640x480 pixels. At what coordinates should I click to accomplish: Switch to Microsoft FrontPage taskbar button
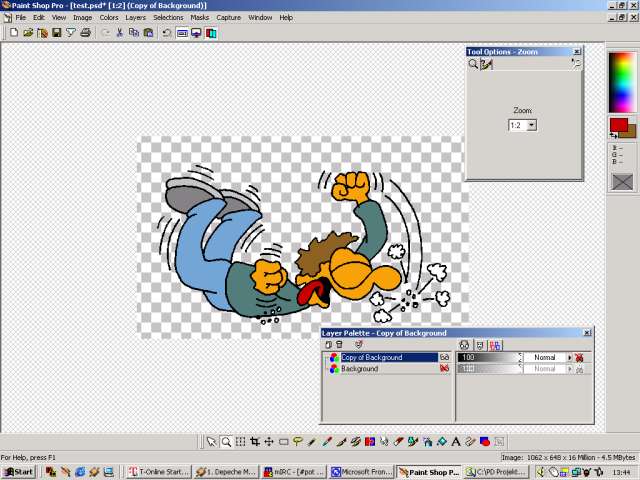(361, 472)
